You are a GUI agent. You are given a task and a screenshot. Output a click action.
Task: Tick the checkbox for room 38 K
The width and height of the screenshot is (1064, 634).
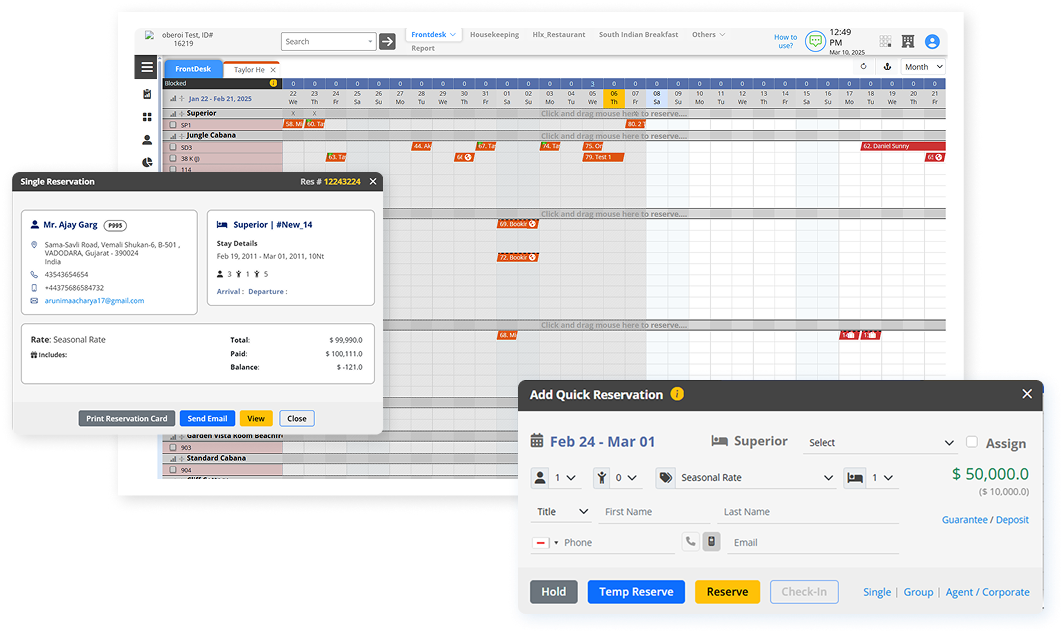tap(172, 159)
